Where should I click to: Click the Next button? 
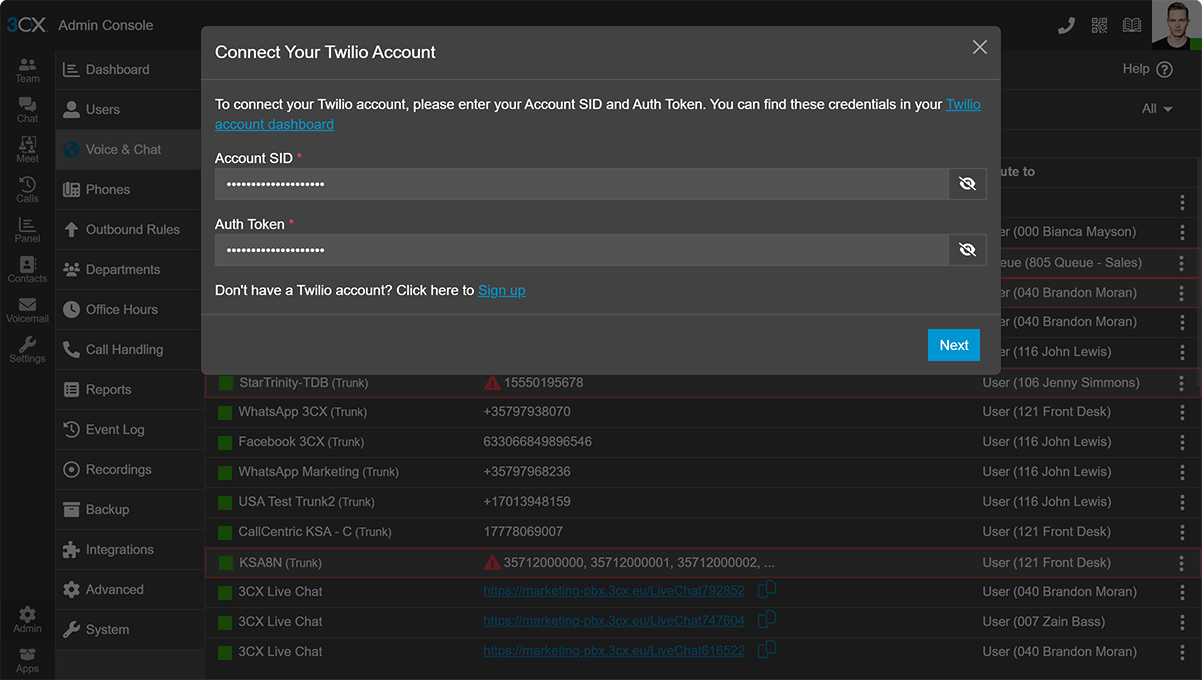pos(953,345)
